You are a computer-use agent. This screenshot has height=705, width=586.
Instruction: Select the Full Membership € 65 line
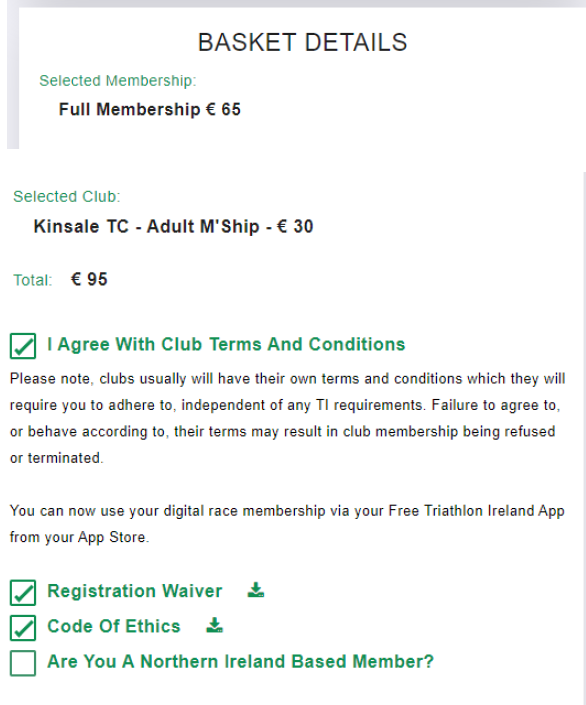point(150,109)
